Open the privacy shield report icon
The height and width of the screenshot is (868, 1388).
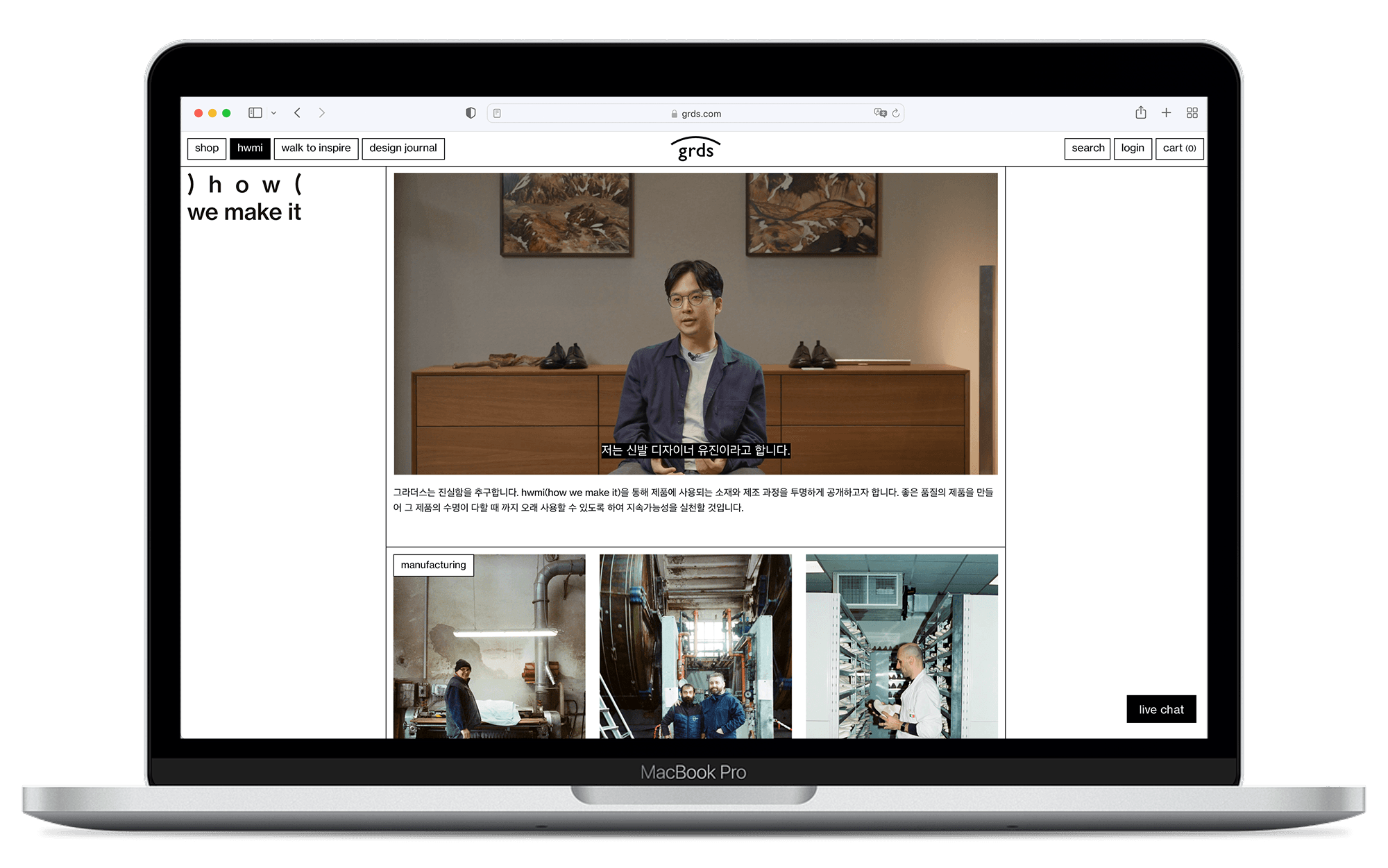(x=471, y=113)
